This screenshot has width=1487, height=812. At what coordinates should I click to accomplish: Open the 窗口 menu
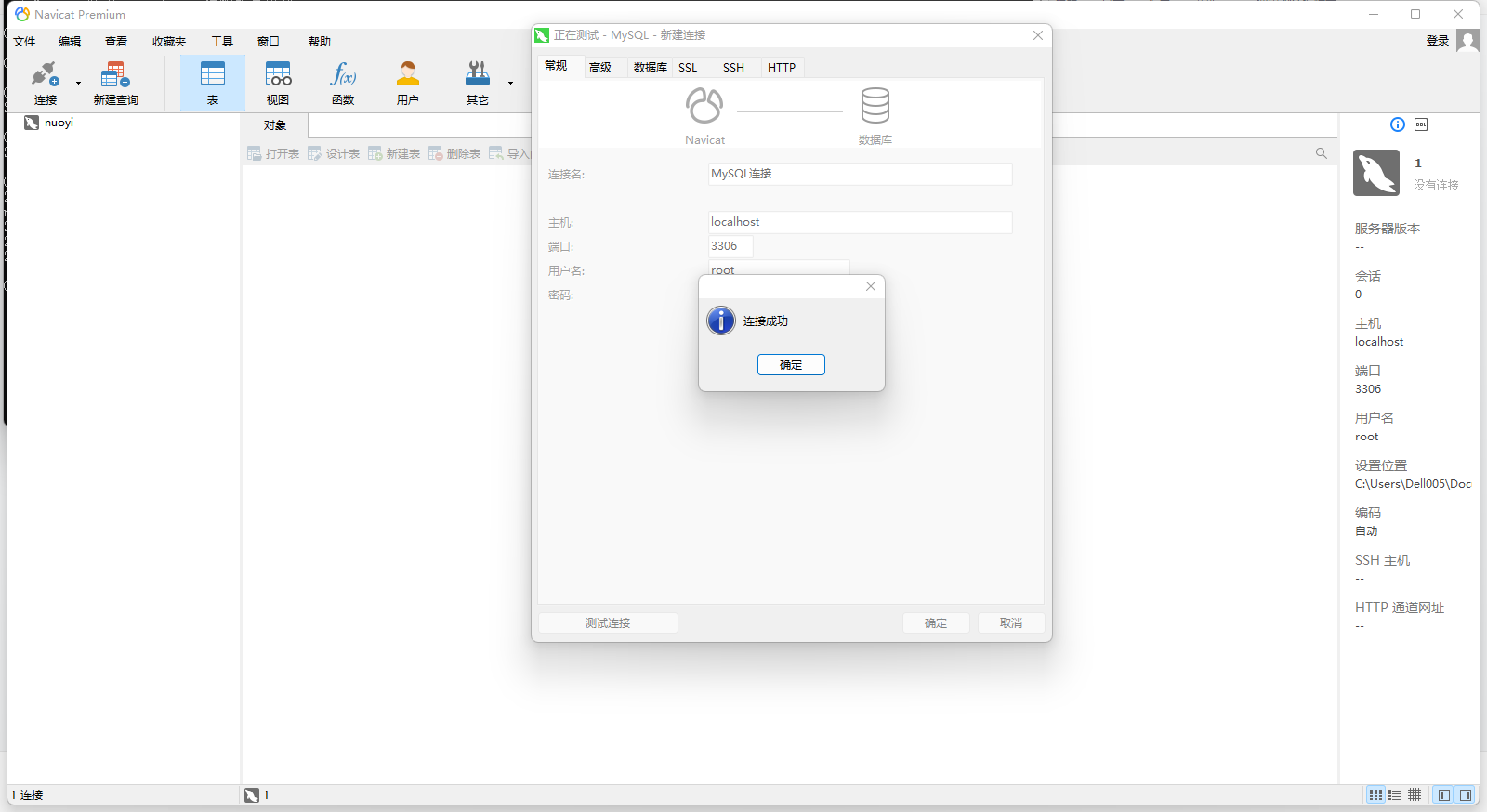pyautogui.click(x=269, y=42)
